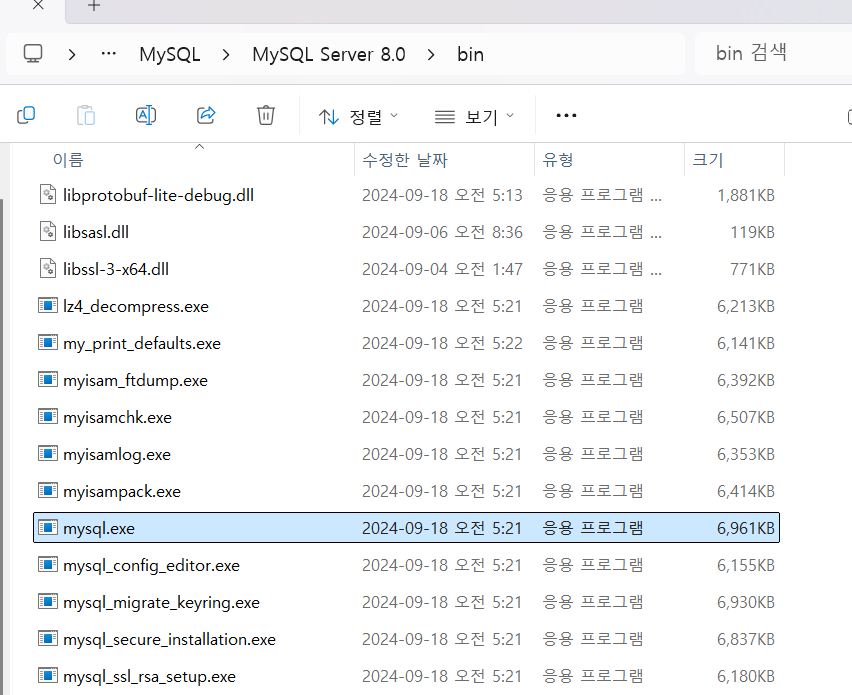Click the vertical scrollbar at left pane edge
Viewport: 852px width, 695px height.
(x=2, y=446)
